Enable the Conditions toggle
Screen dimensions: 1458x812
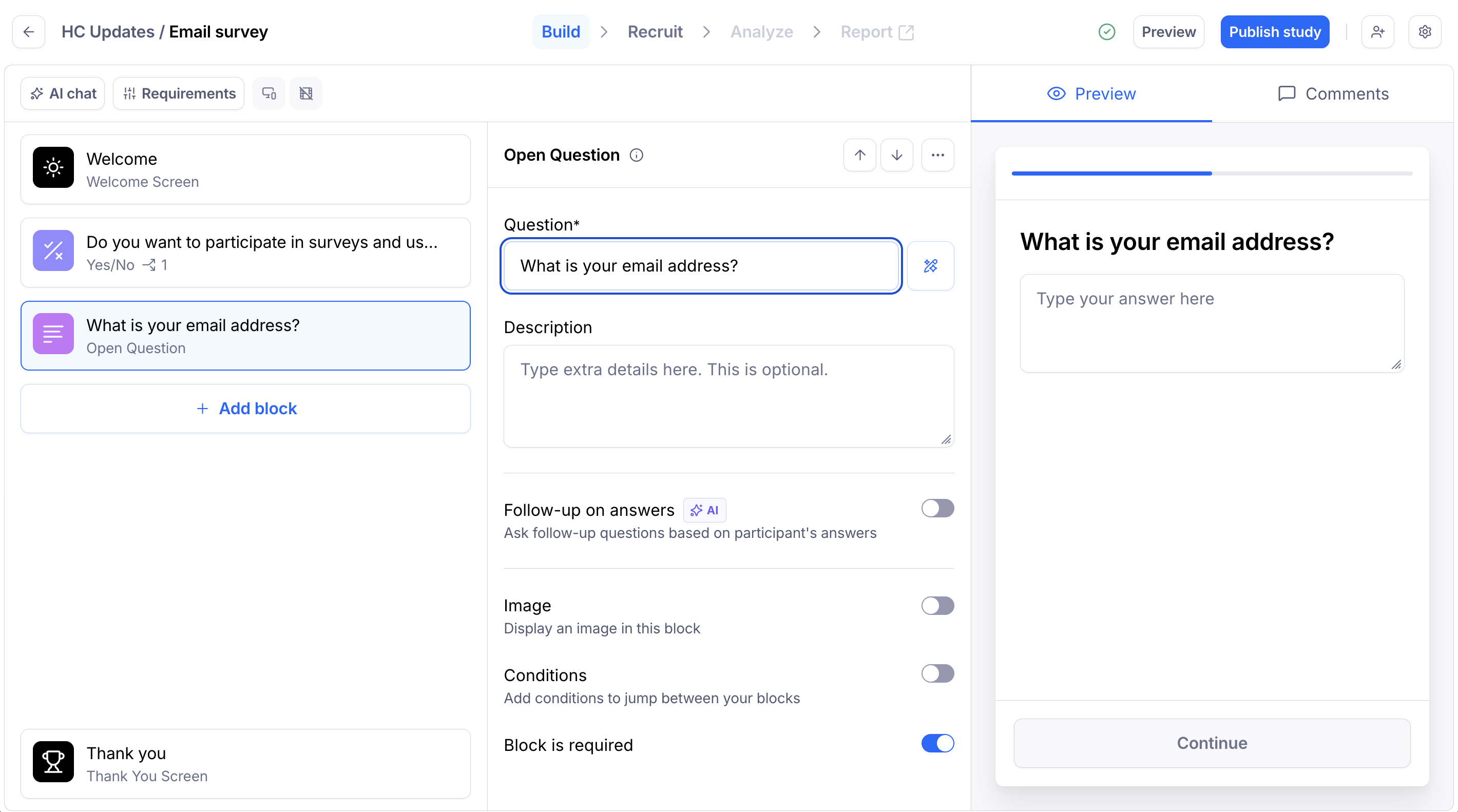click(x=937, y=673)
